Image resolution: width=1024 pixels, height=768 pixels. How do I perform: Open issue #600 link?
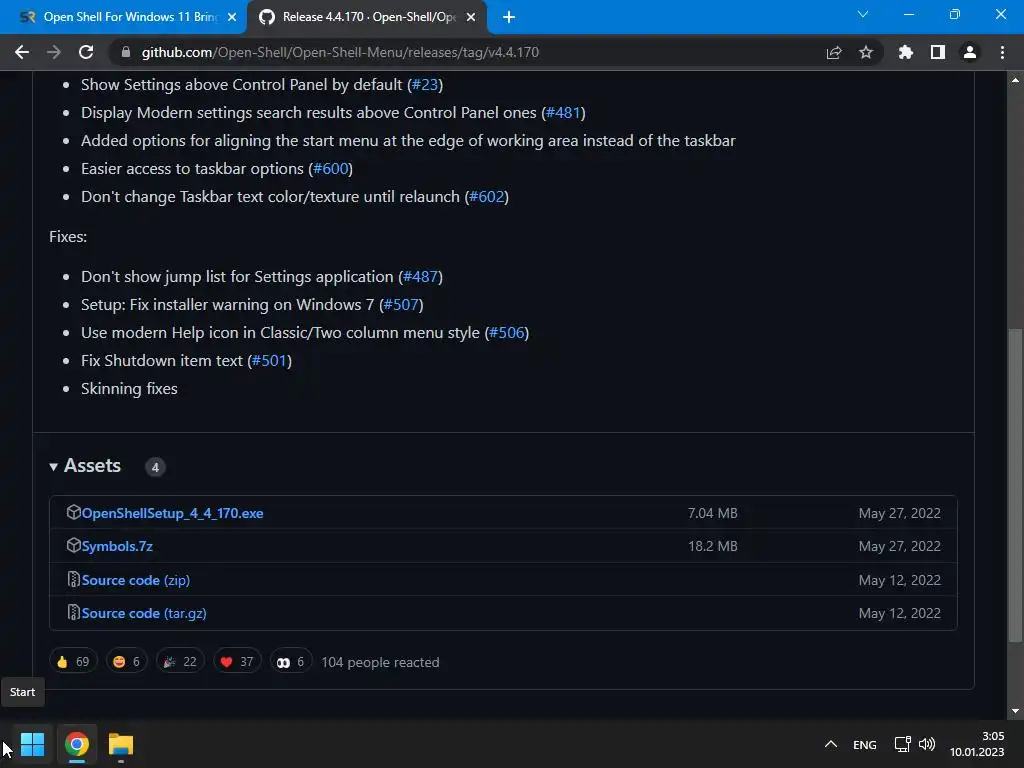pyautogui.click(x=330, y=169)
